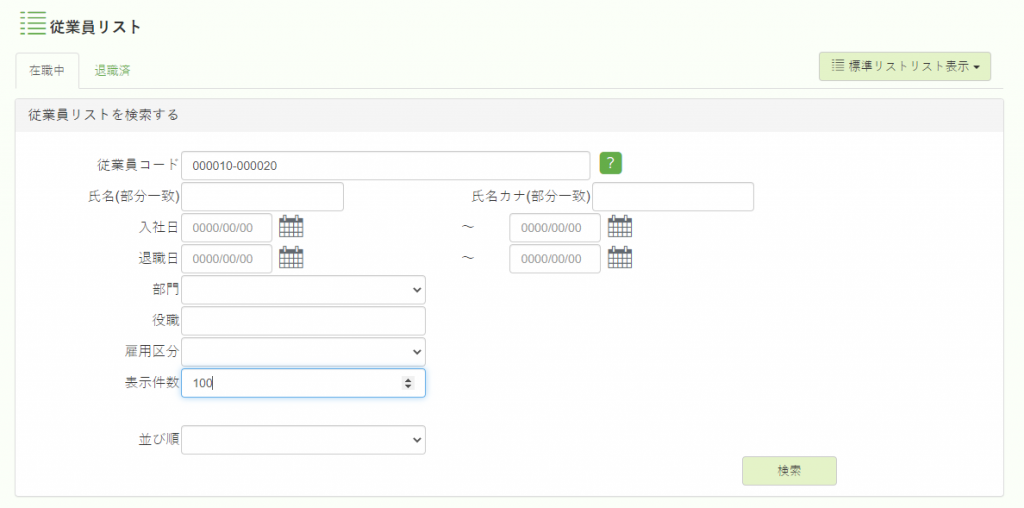Open 標準リストリスト表示 dropdown button

pyautogui.click(x=904, y=67)
